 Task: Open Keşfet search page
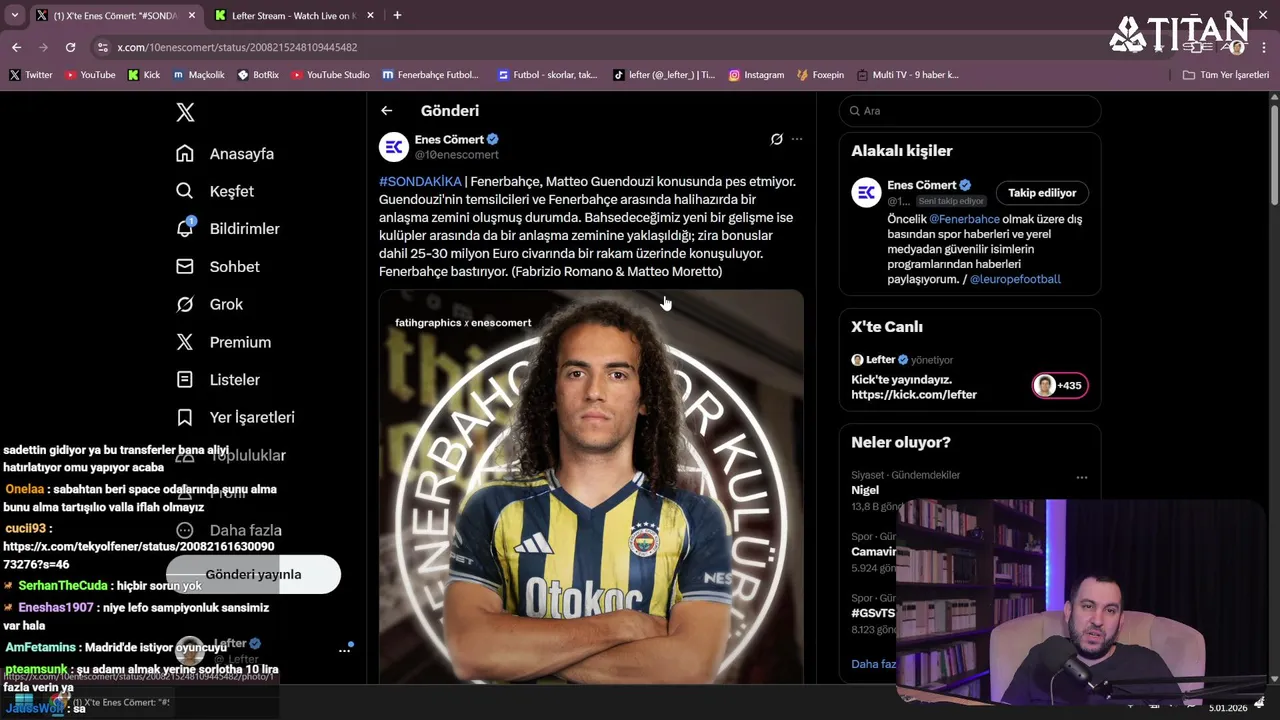click(x=215, y=191)
